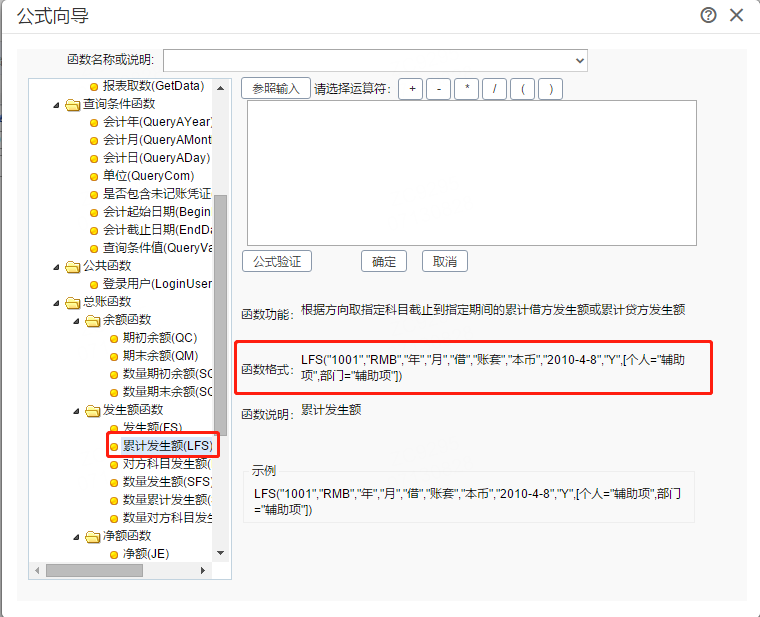Click the 函数格式 LFS formula text
Screen dimensions: 760x617
coord(493,367)
